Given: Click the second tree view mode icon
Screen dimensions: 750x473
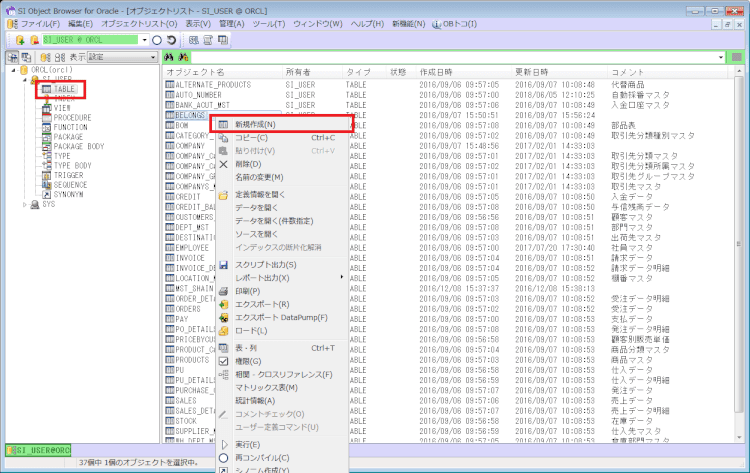Looking at the screenshot, I should 26,57.
